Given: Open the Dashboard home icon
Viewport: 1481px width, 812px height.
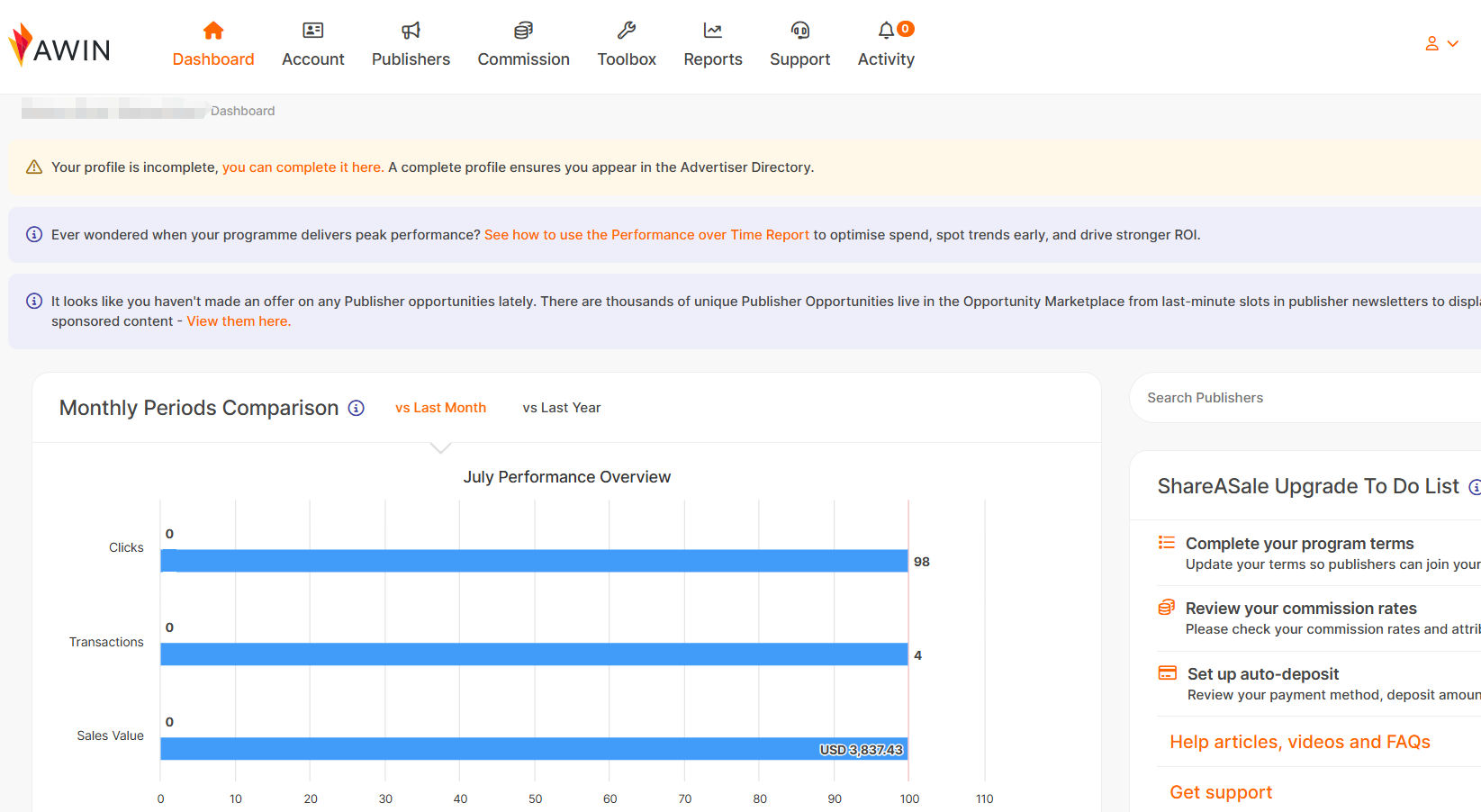Looking at the screenshot, I should 213,31.
